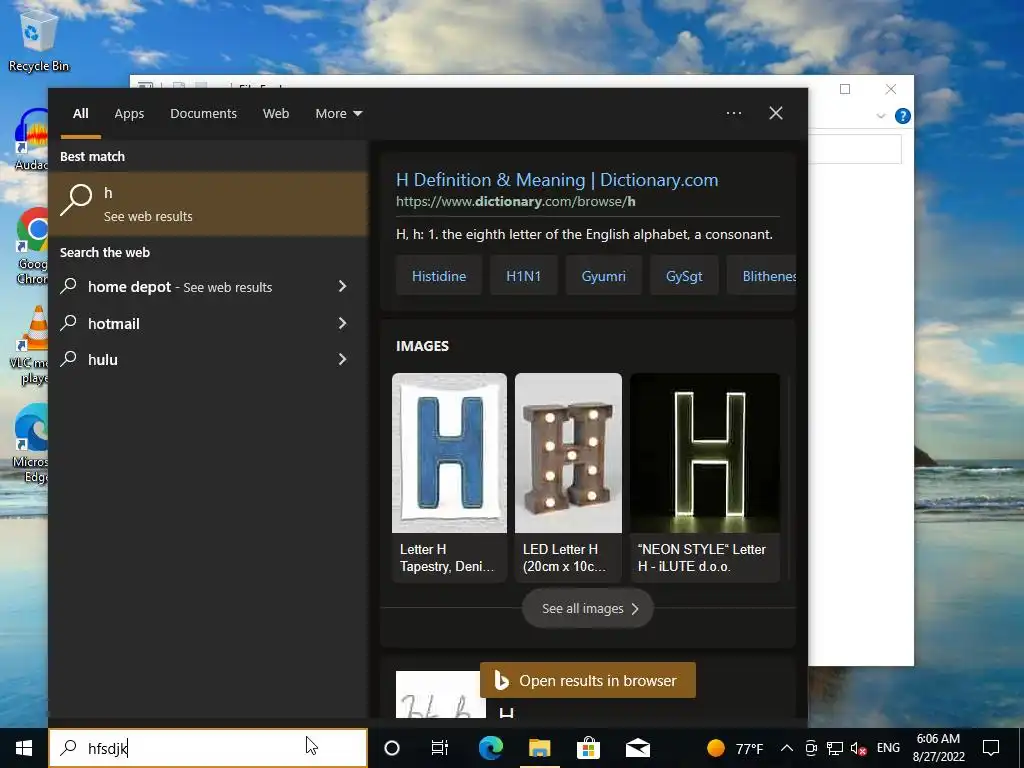This screenshot has height=768, width=1024.
Task: Open File Explorer from the taskbar
Action: (539, 748)
